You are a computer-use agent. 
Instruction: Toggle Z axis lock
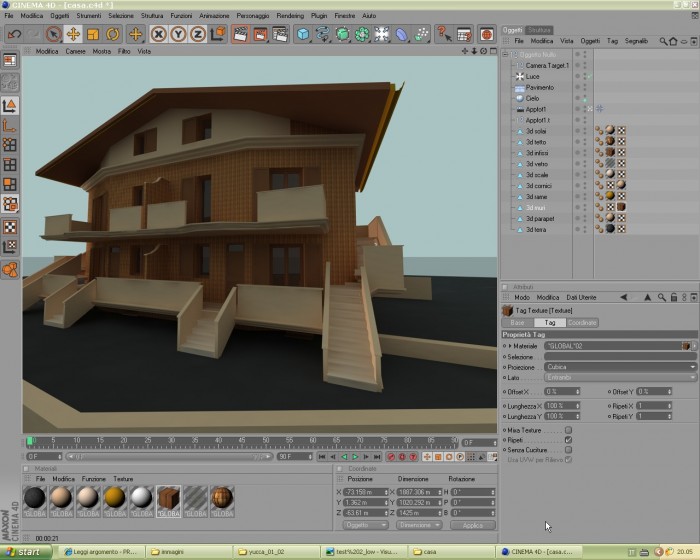click(198, 34)
